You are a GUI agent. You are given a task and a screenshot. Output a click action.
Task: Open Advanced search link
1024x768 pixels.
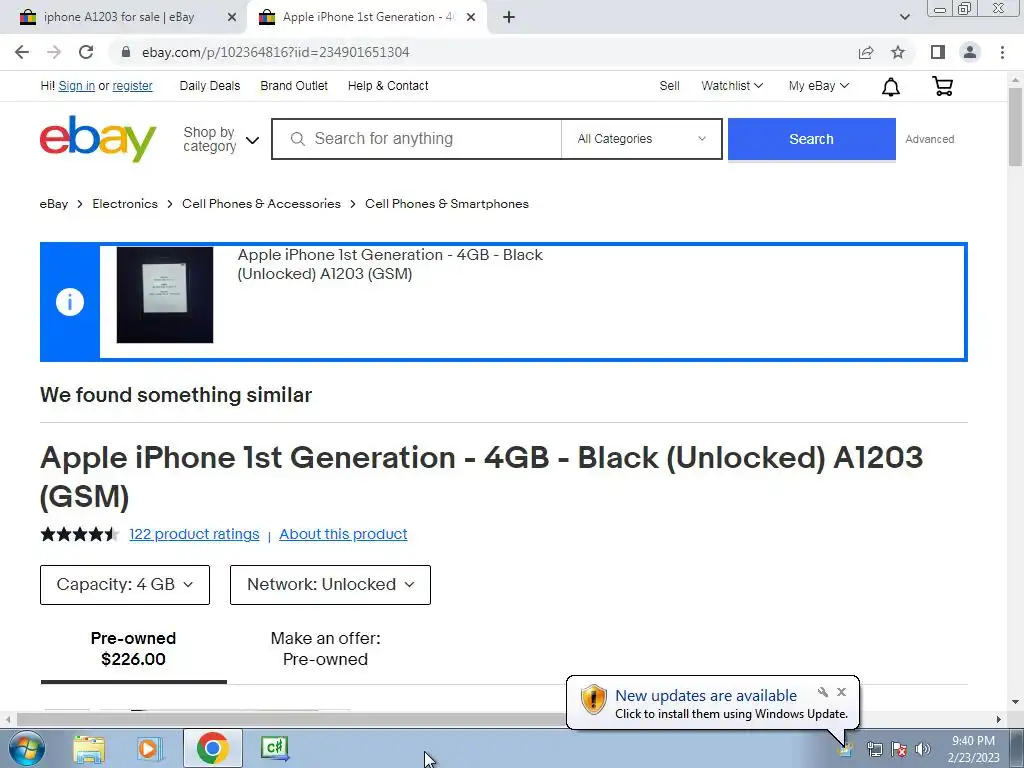929,139
